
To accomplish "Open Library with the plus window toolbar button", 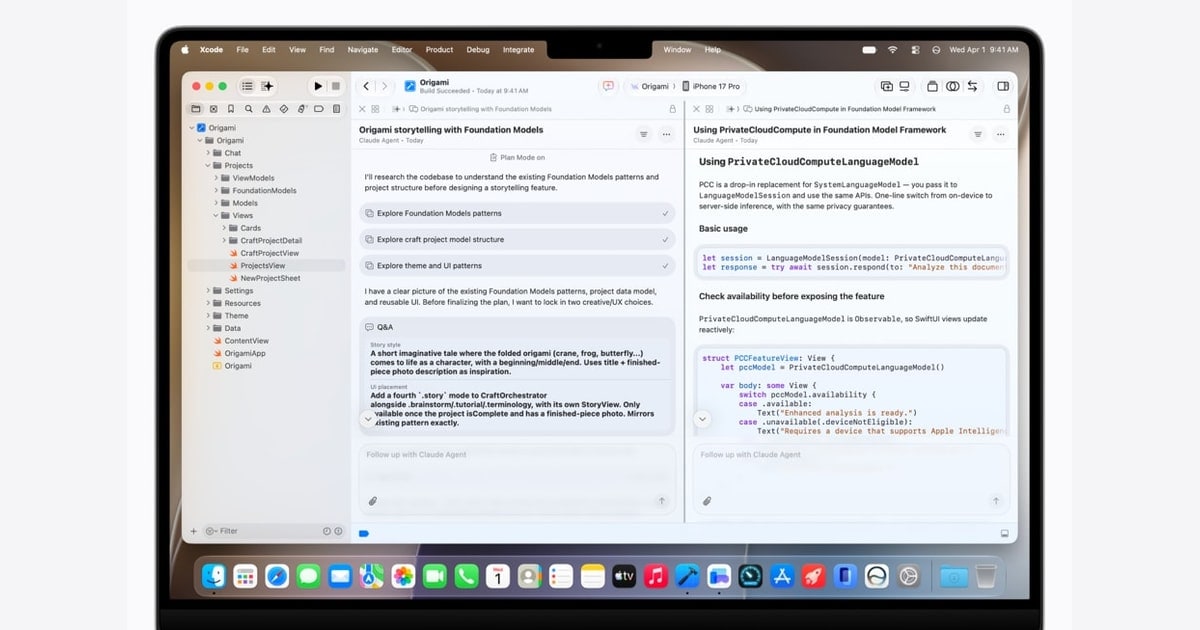I will (x=885, y=86).
